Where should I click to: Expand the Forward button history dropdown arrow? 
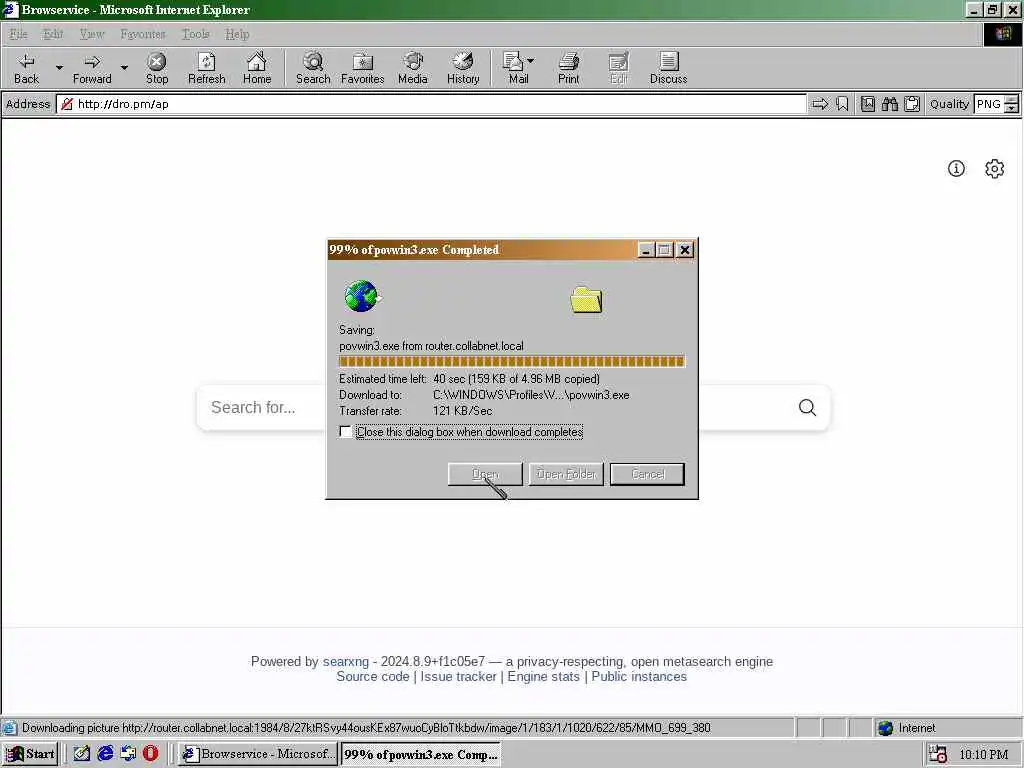pyautogui.click(x=124, y=67)
